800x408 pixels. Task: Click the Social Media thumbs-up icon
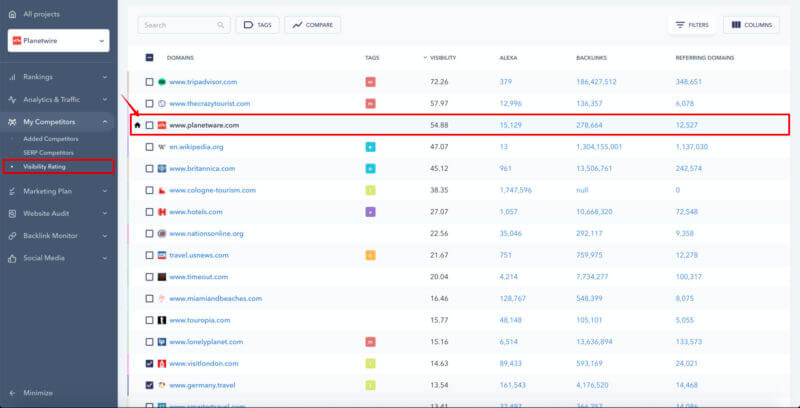coord(13,258)
